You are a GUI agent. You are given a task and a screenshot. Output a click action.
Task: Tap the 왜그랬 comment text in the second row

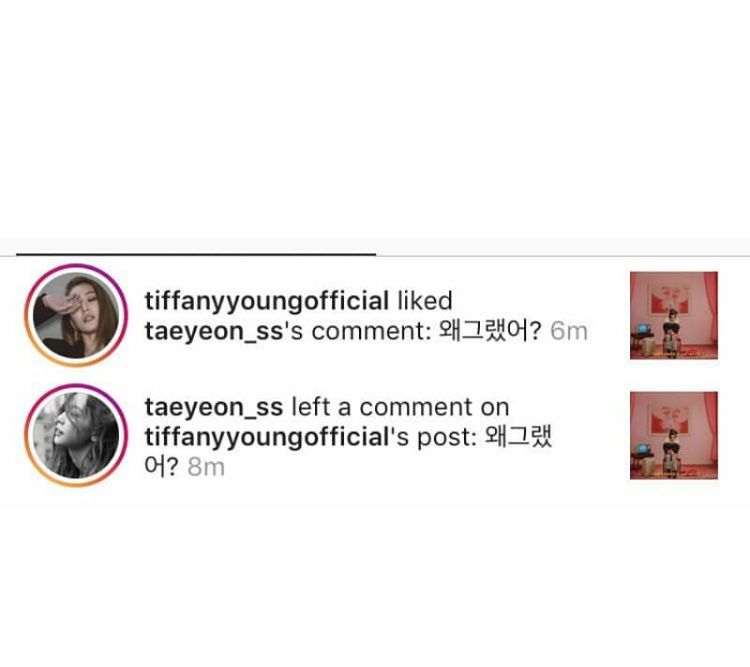(518, 437)
